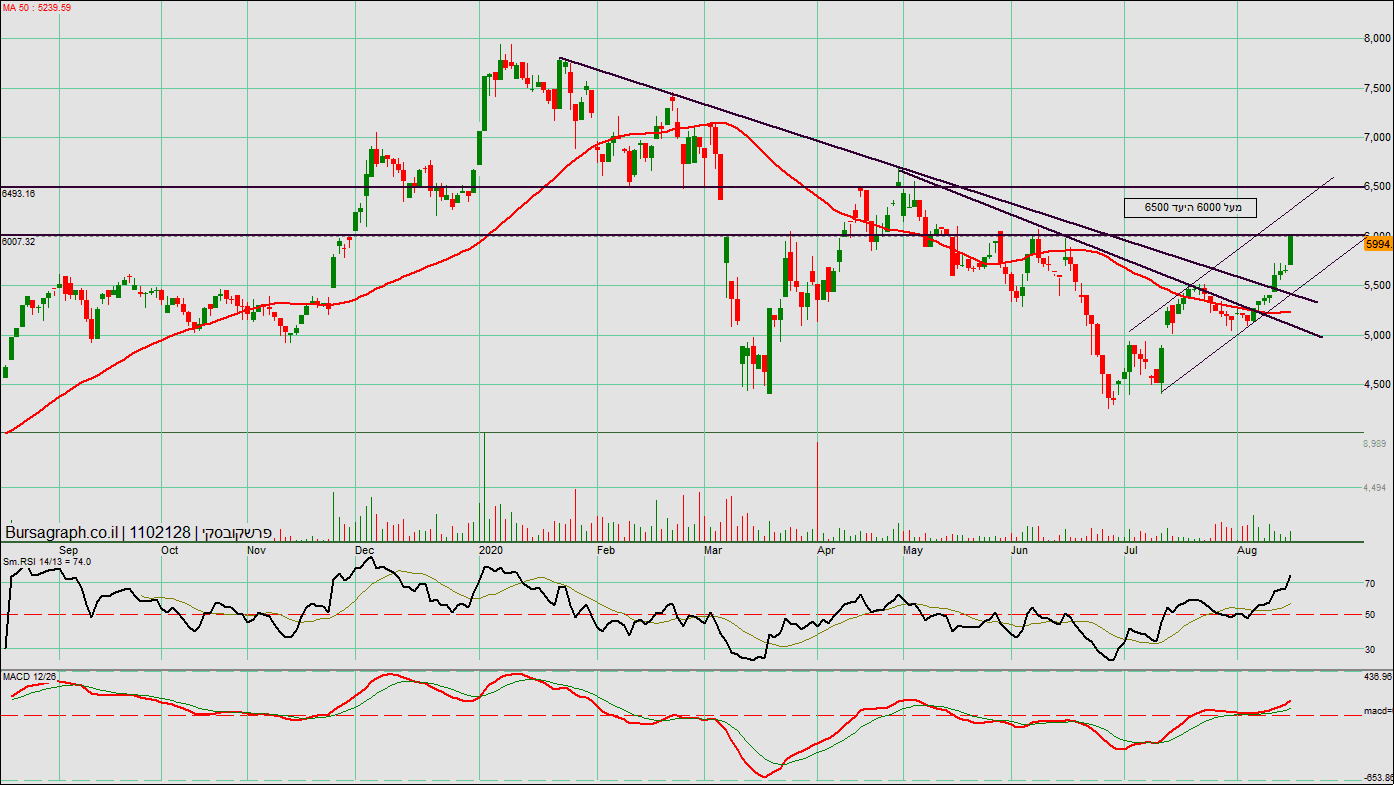Select the Mar label on the time axis
The width and height of the screenshot is (1394, 785).
(x=714, y=550)
